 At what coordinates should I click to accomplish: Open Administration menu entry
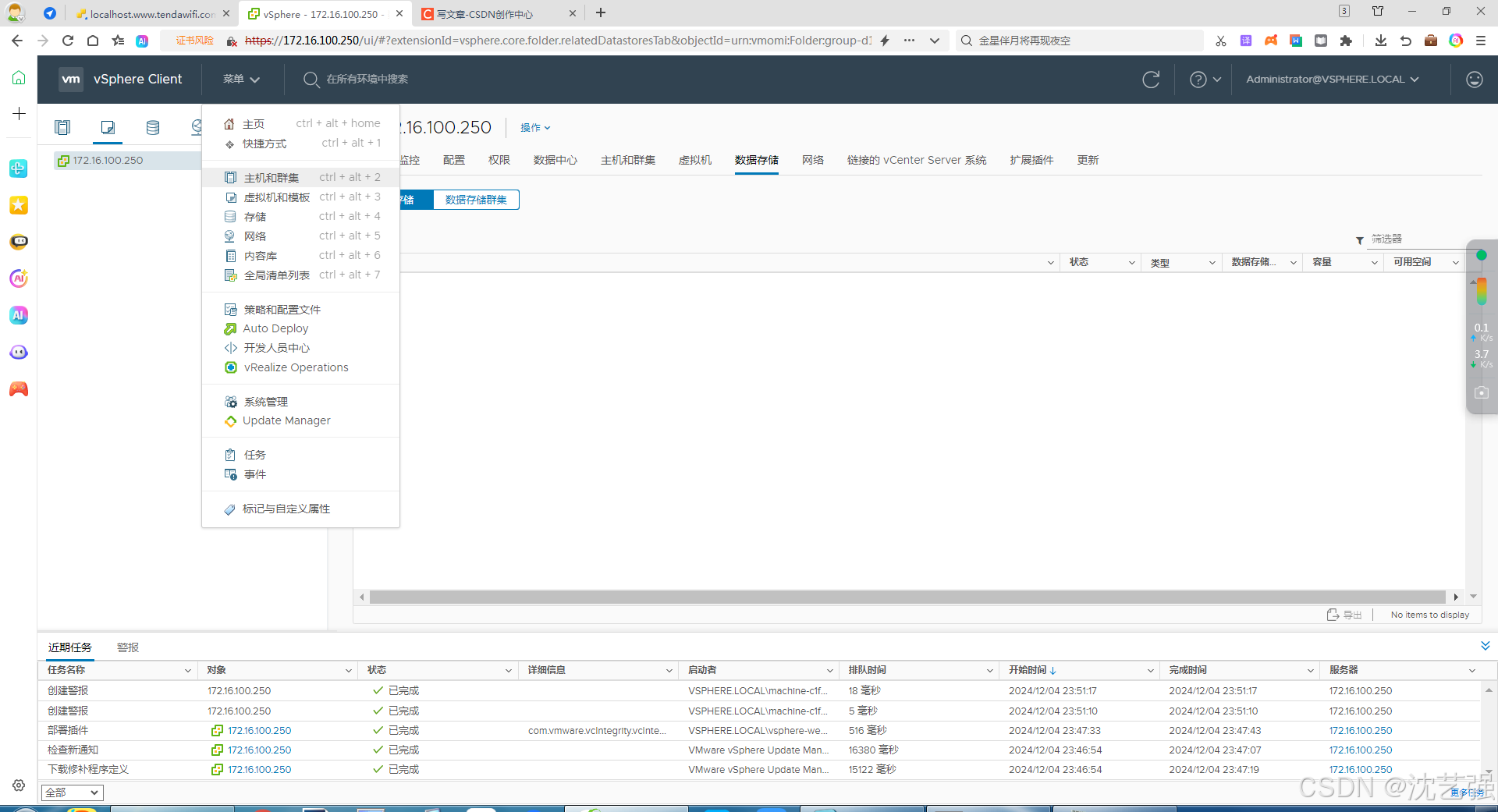tap(300, 402)
